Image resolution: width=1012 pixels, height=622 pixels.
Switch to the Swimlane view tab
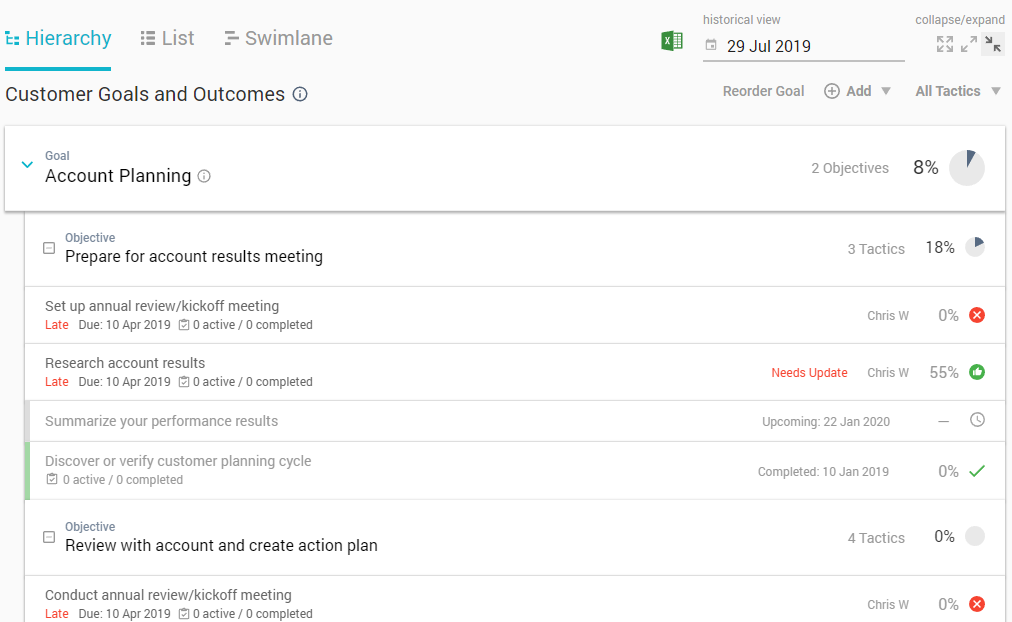pyautogui.click(x=278, y=38)
